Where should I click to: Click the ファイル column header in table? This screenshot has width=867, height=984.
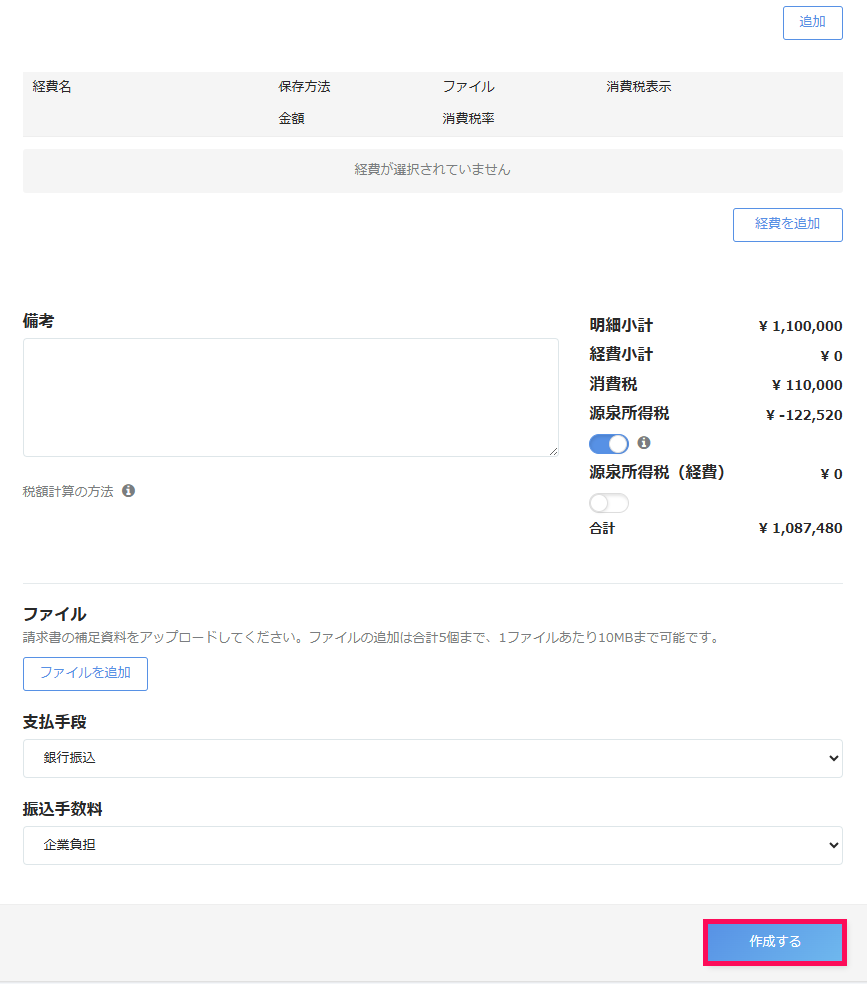[468, 87]
